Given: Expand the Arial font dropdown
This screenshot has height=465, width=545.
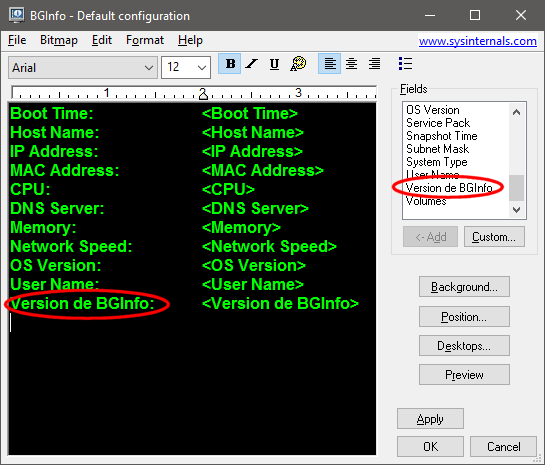Looking at the screenshot, I should tap(83, 67).
